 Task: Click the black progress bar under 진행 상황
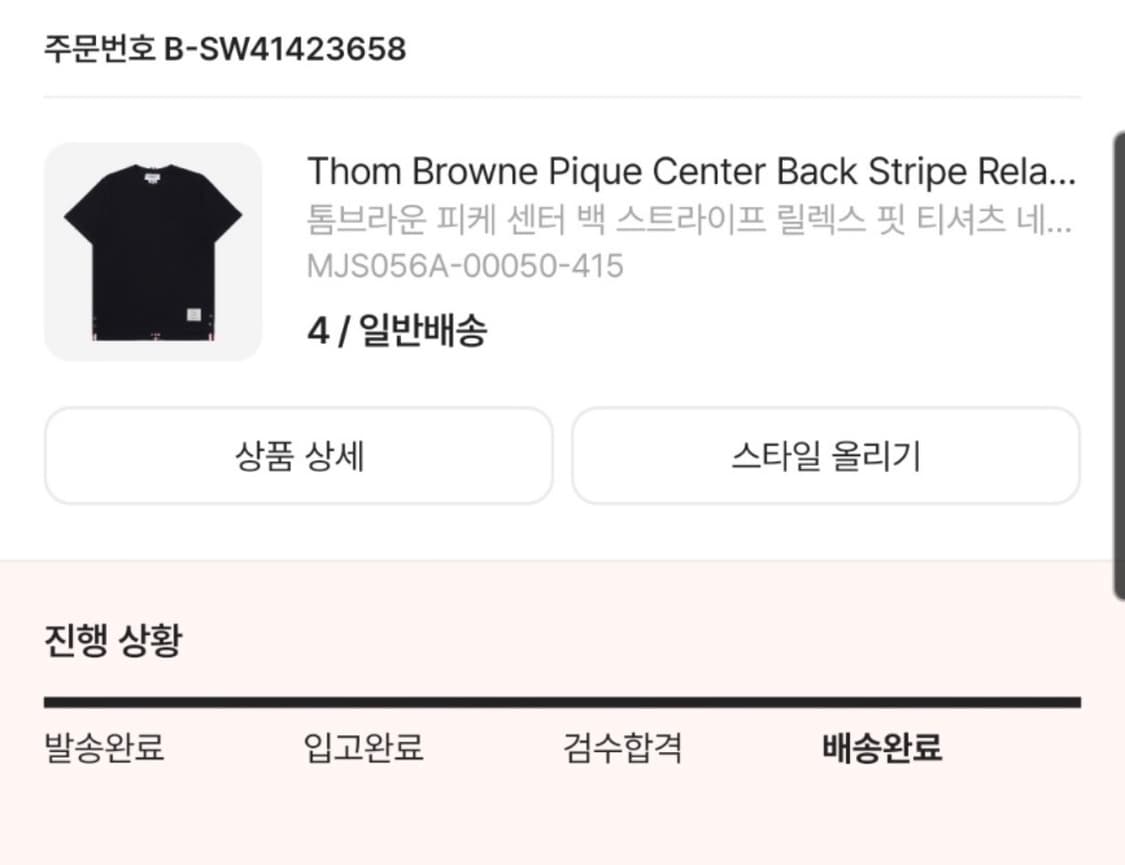click(562, 702)
